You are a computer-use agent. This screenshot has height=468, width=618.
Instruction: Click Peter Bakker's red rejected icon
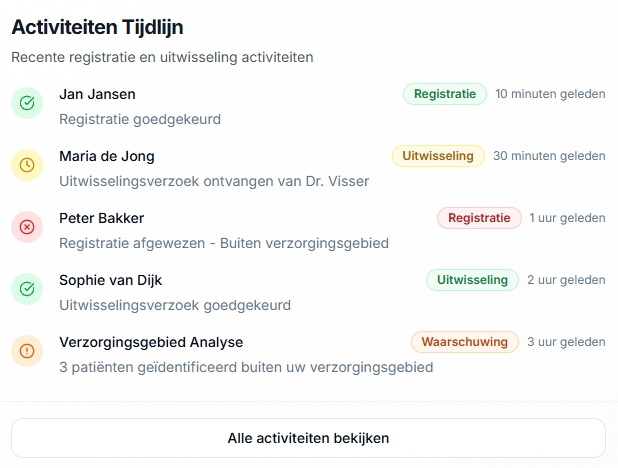(27, 227)
